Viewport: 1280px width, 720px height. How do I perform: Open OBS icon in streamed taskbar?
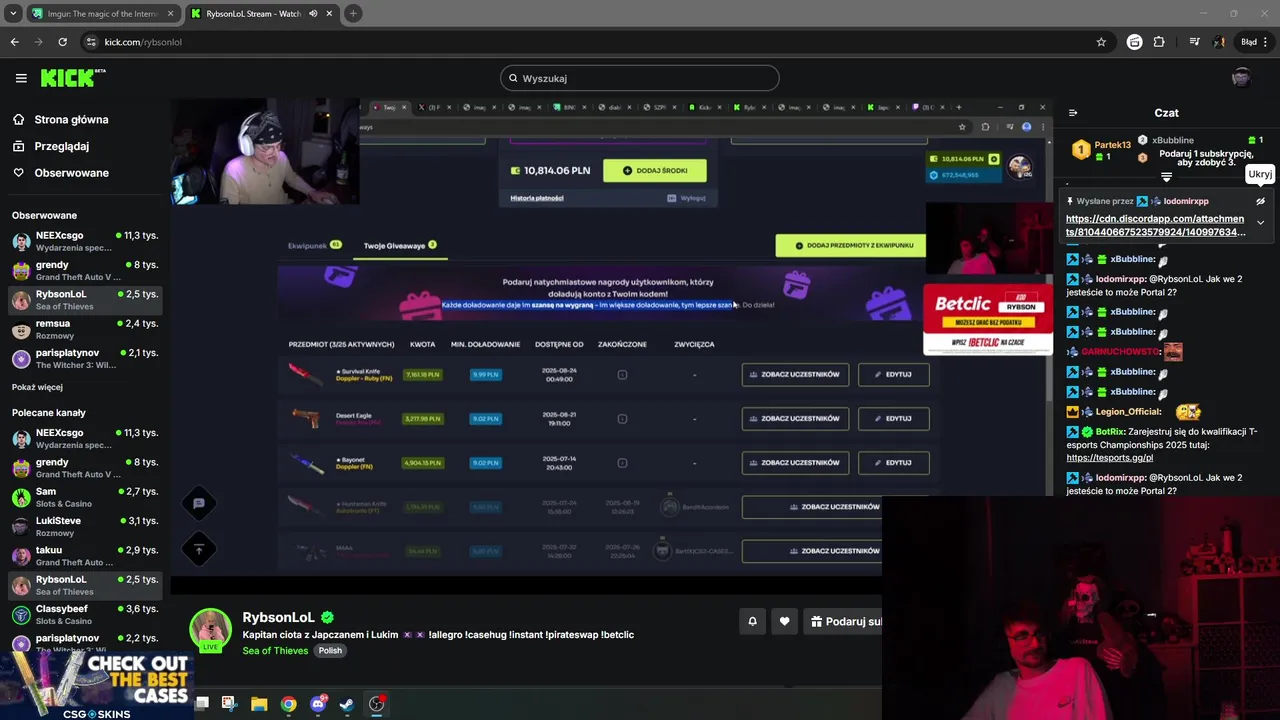[376, 704]
